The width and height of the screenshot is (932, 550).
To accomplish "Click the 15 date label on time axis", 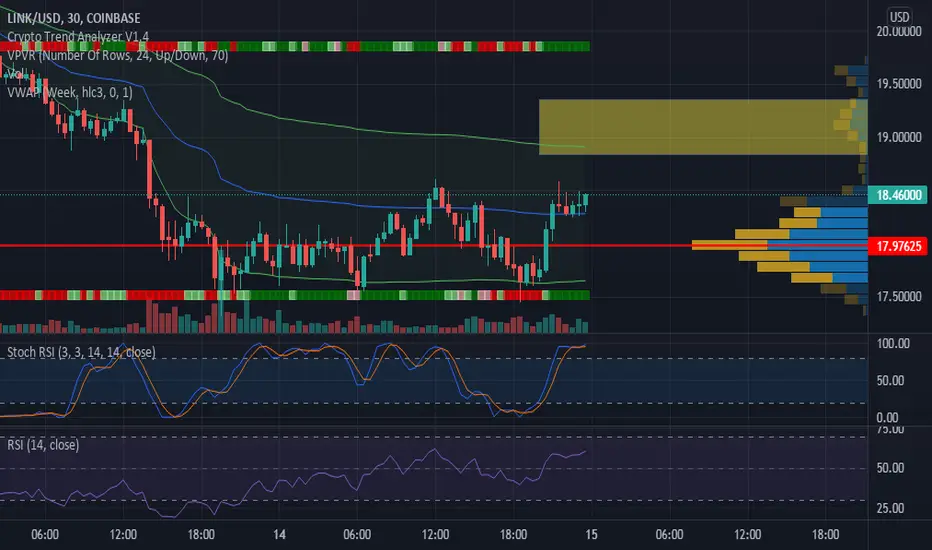I will coord(591,535).
